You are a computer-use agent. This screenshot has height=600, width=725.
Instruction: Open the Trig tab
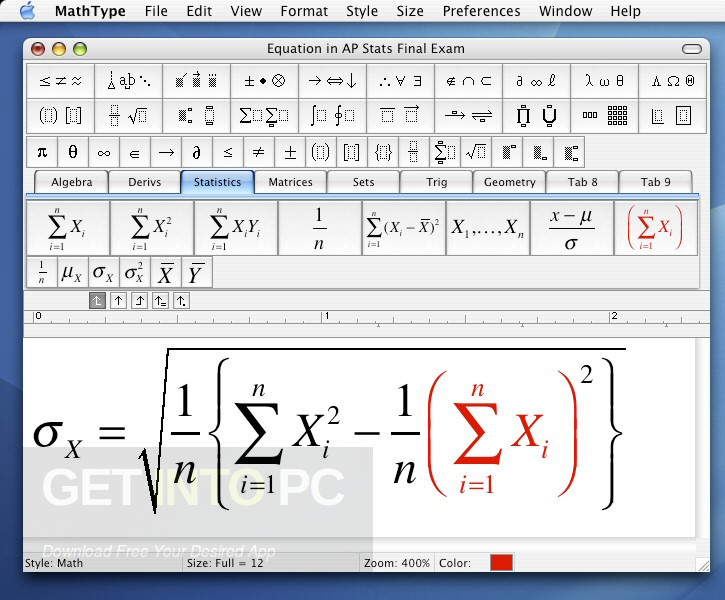(x=436, y=182)
